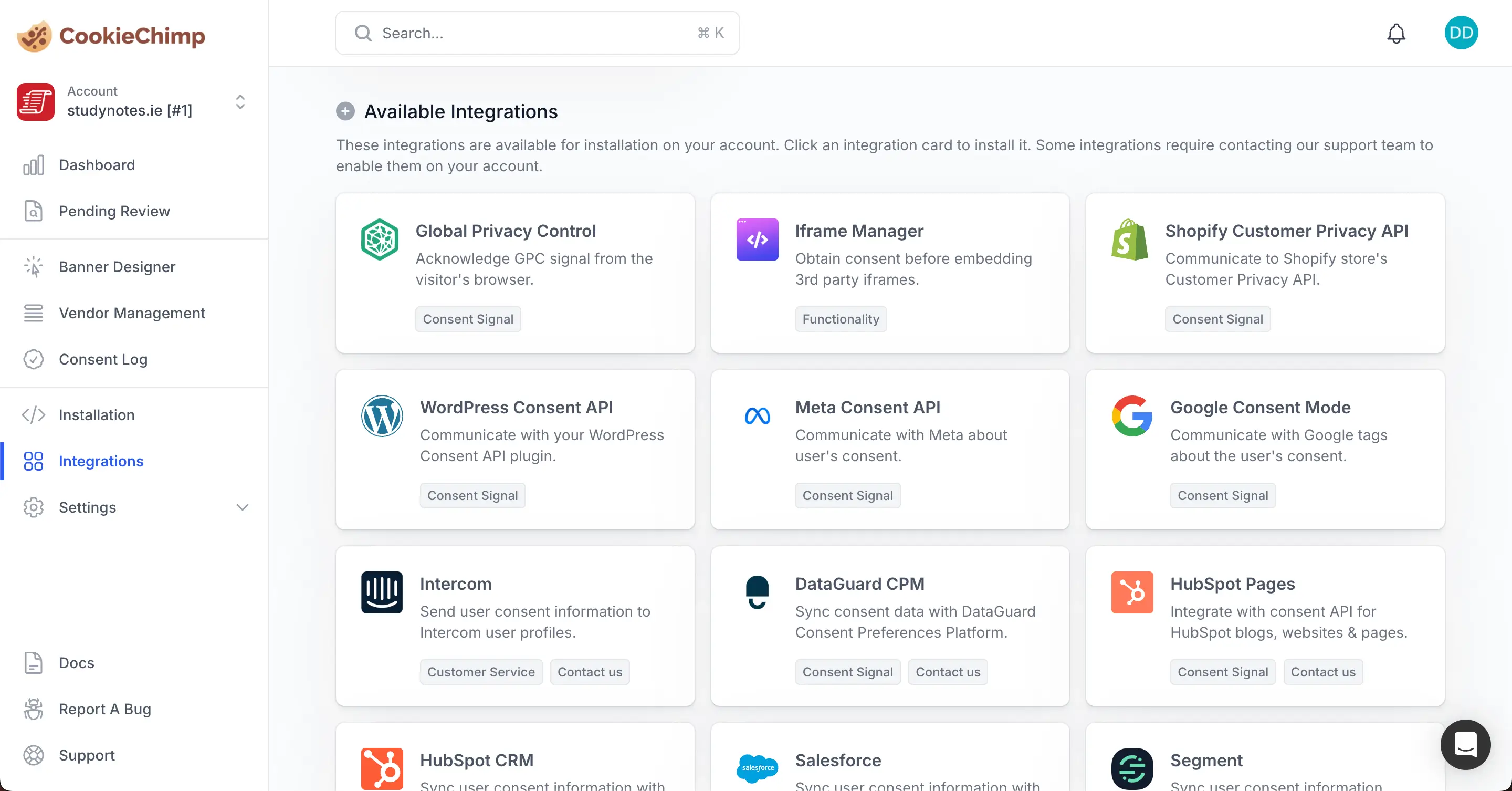Click the Iframe Manager icon
Viewport: 1512px width, 791px height.
tap(757, 239)
